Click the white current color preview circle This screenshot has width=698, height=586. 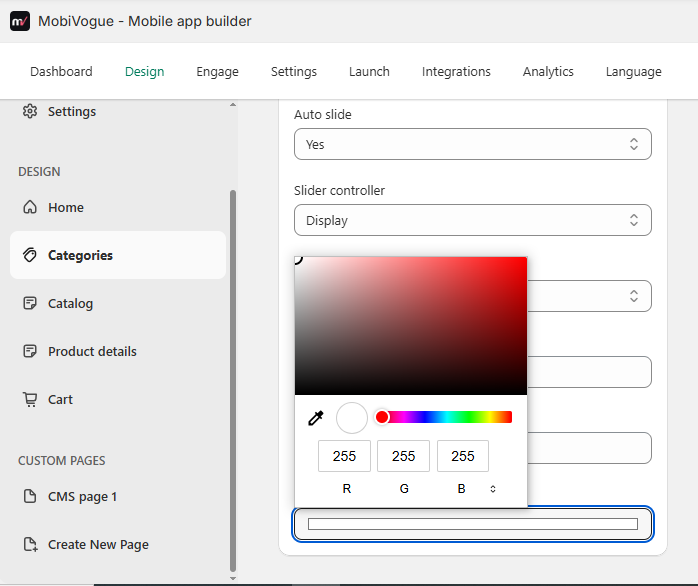coord(352,418)
